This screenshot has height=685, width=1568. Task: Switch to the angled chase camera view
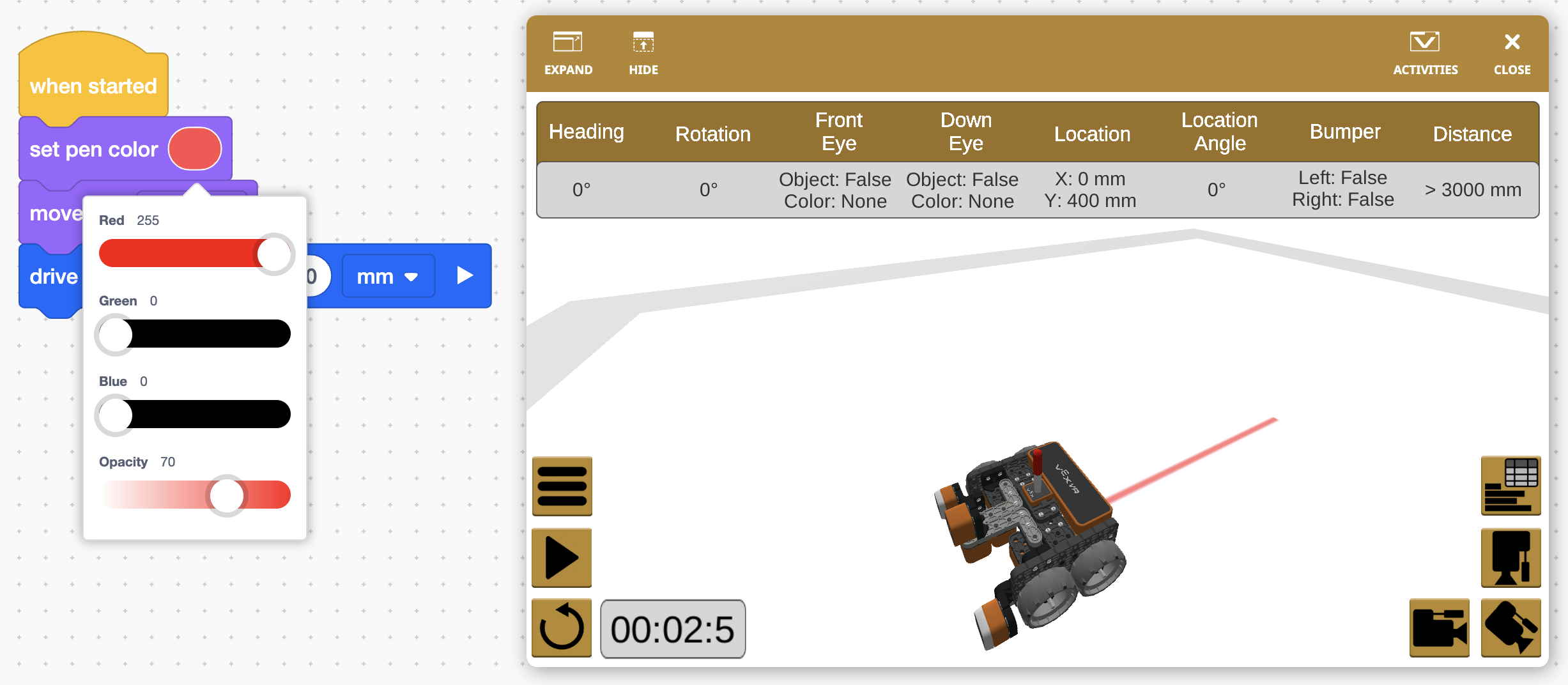[1510, 628]
